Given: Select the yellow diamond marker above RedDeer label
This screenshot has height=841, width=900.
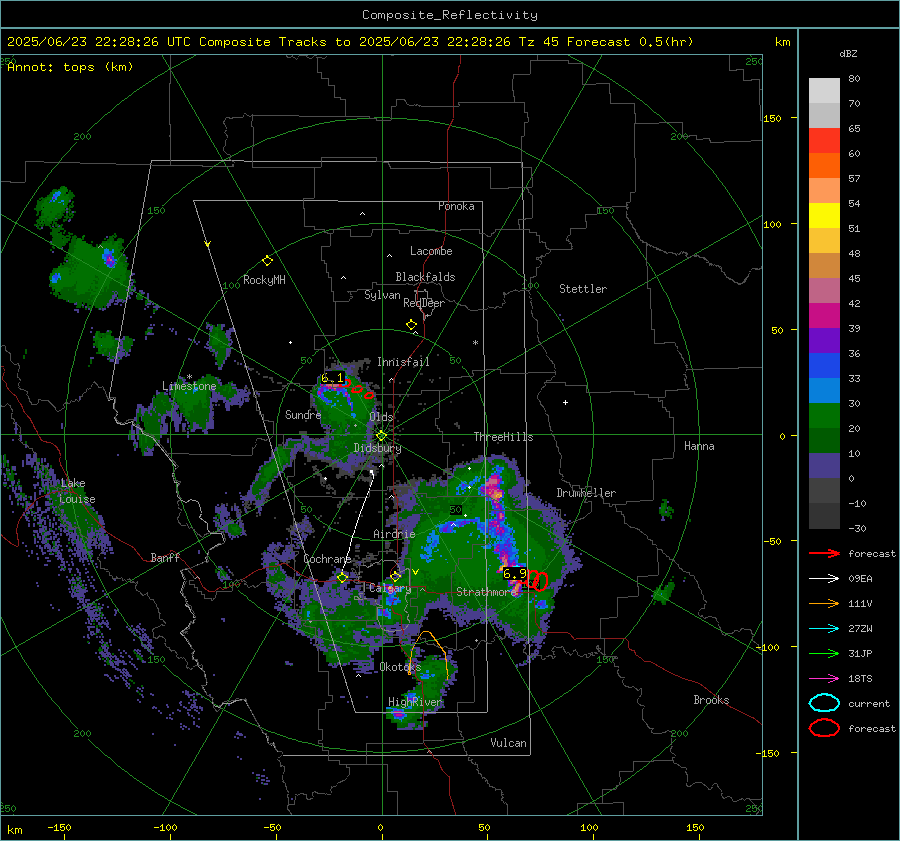Looking at the screenshot, I should click(x=411, y=325).
